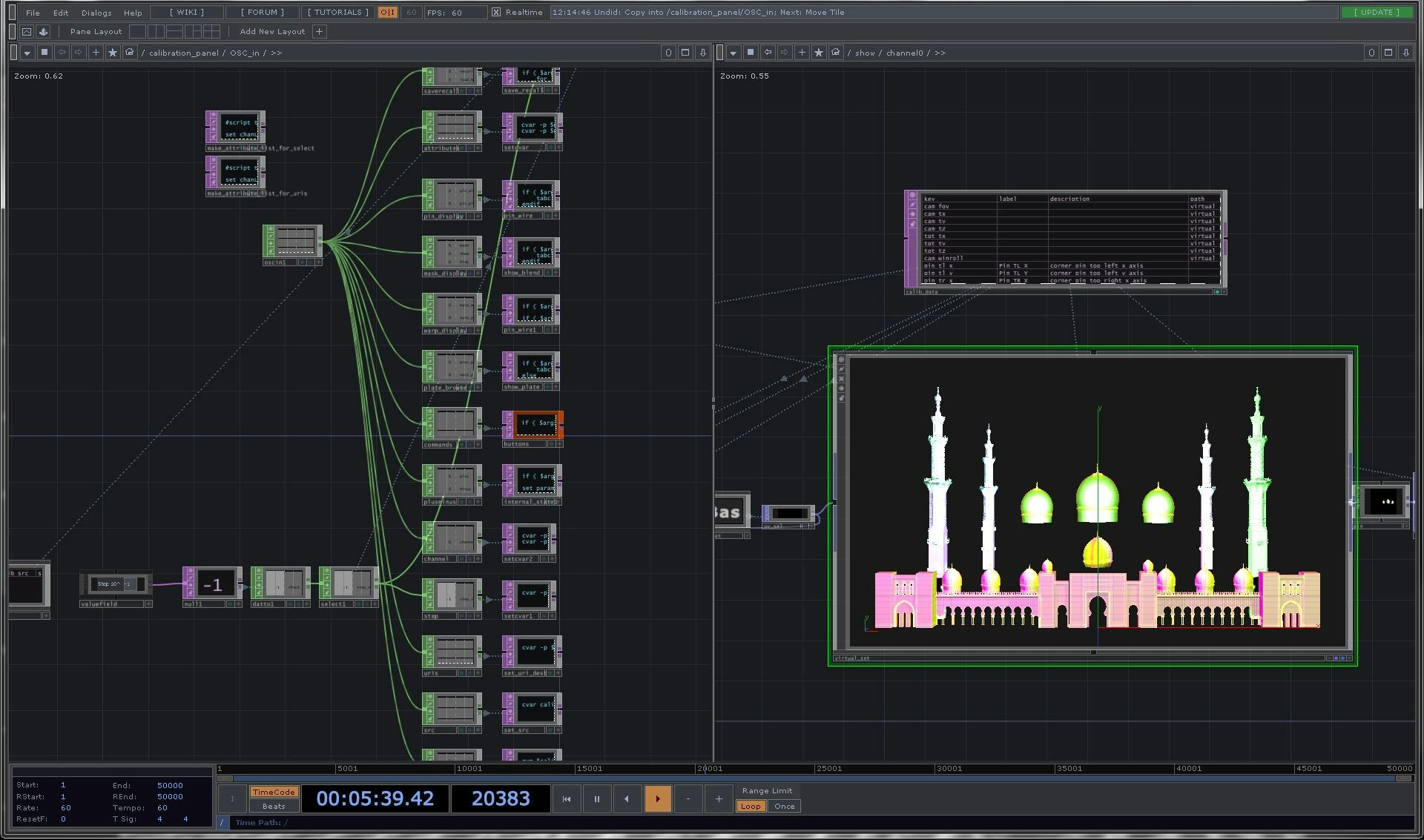Click the stop square icon in left pane toolbar

click(44, 53)
